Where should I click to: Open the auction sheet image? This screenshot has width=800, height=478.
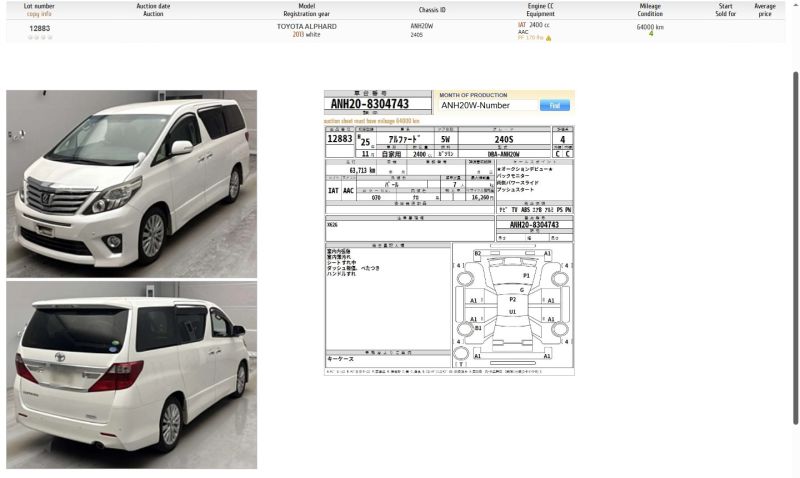pos(449,250)
